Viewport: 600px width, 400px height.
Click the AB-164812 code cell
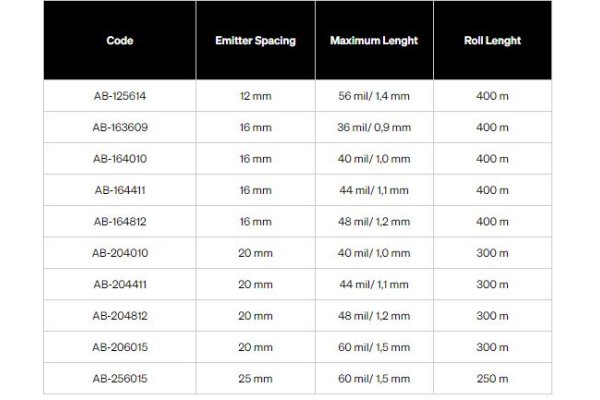[x=119, y=221]
